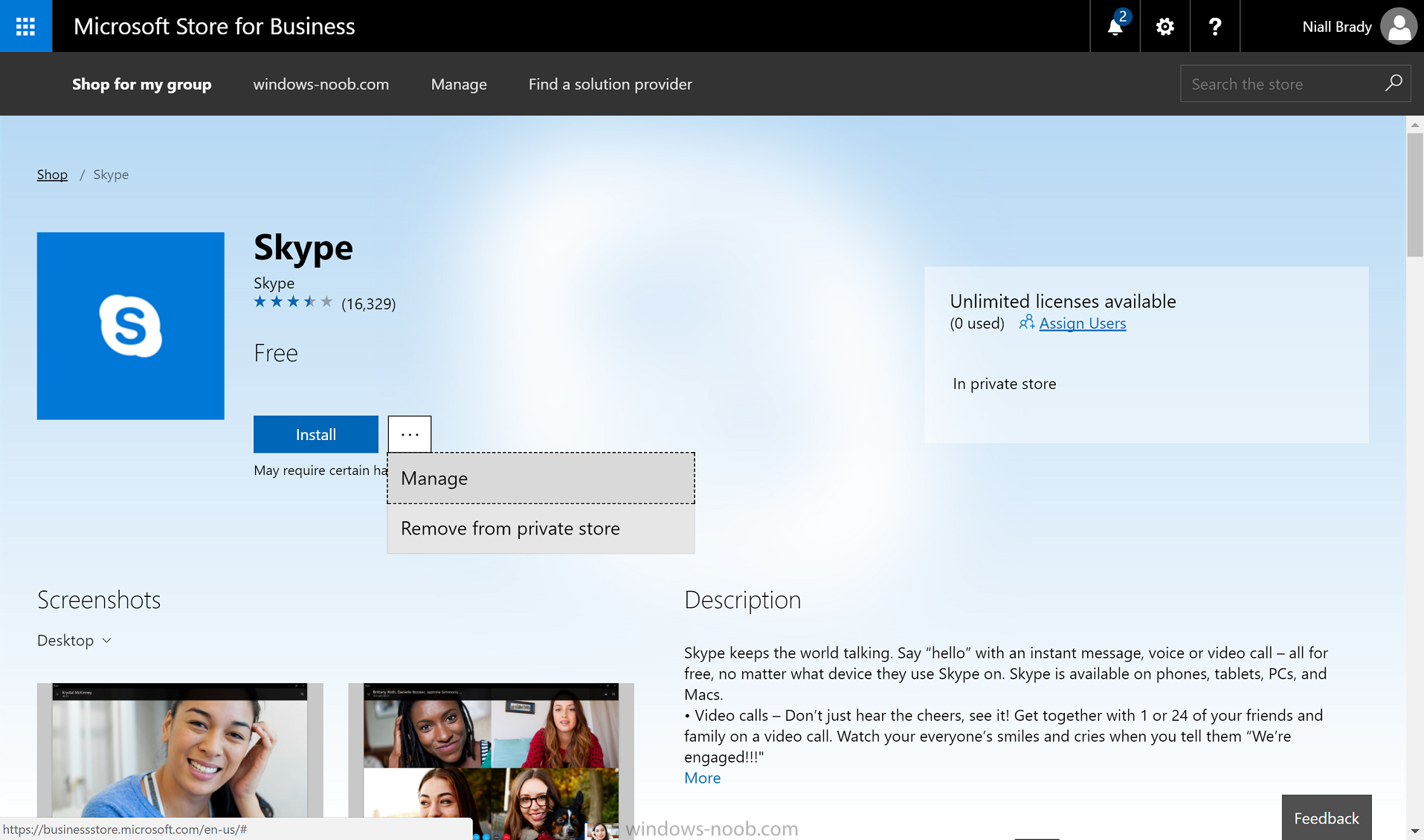Click the star rating for Skype

point(293,302)
